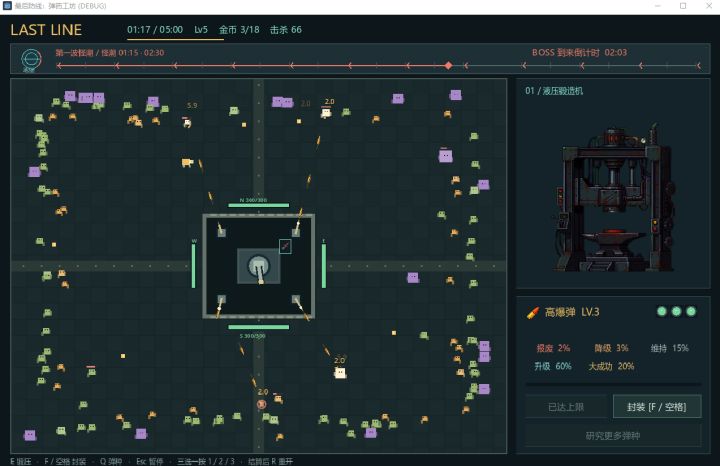The image size is (720, 466).
Task: Click the south wall health bar S 300/300
Action: point(259,327)
